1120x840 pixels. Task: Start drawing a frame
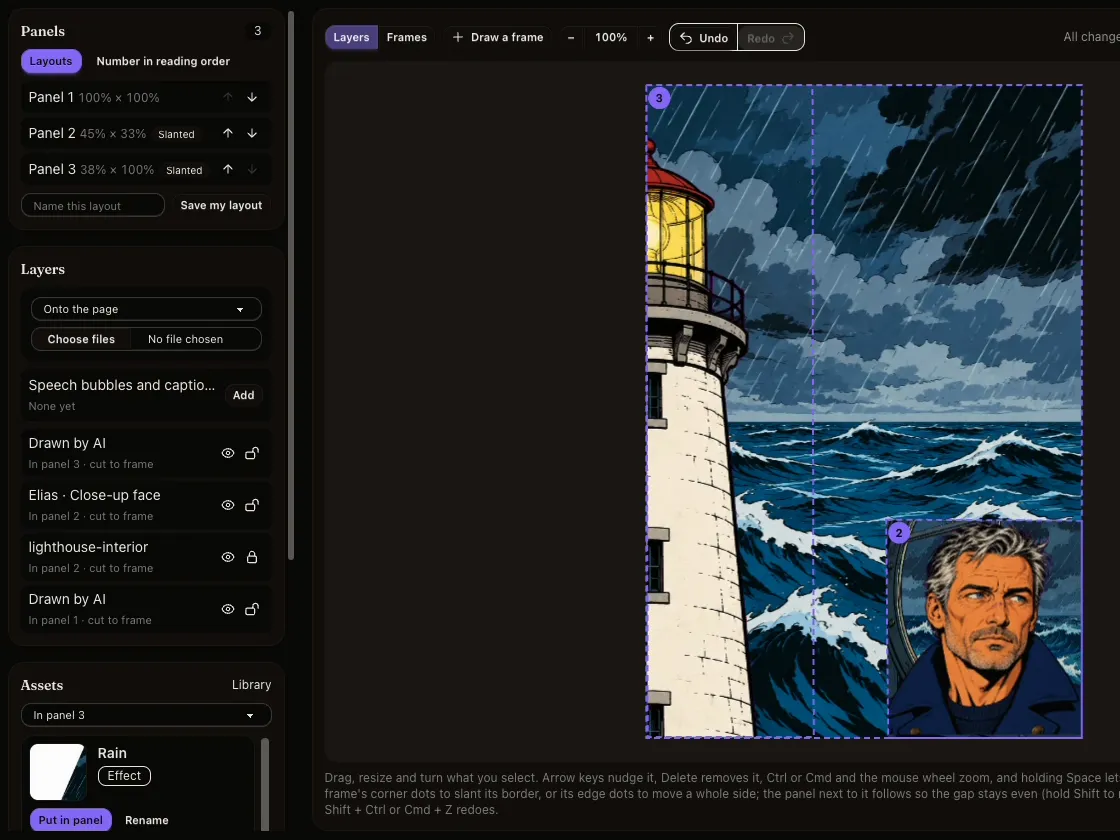[498, 37]
